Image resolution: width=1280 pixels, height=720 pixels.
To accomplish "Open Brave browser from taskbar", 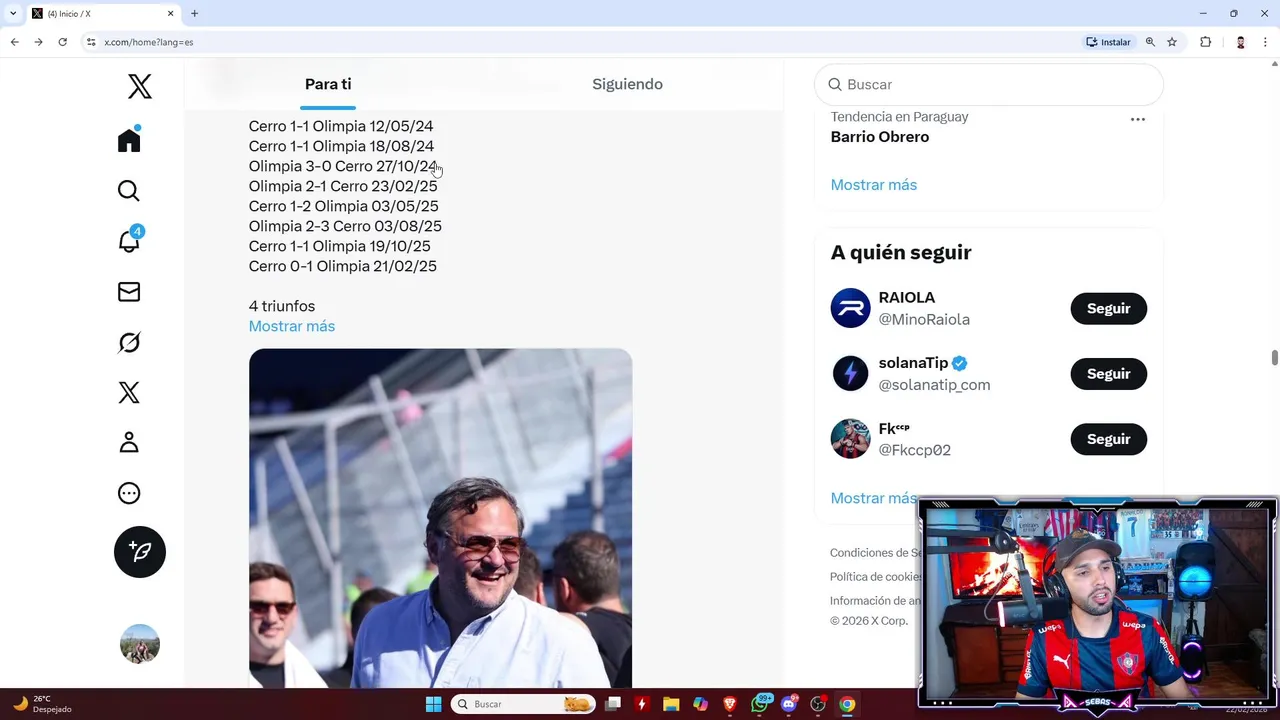I will click(730, 704).
